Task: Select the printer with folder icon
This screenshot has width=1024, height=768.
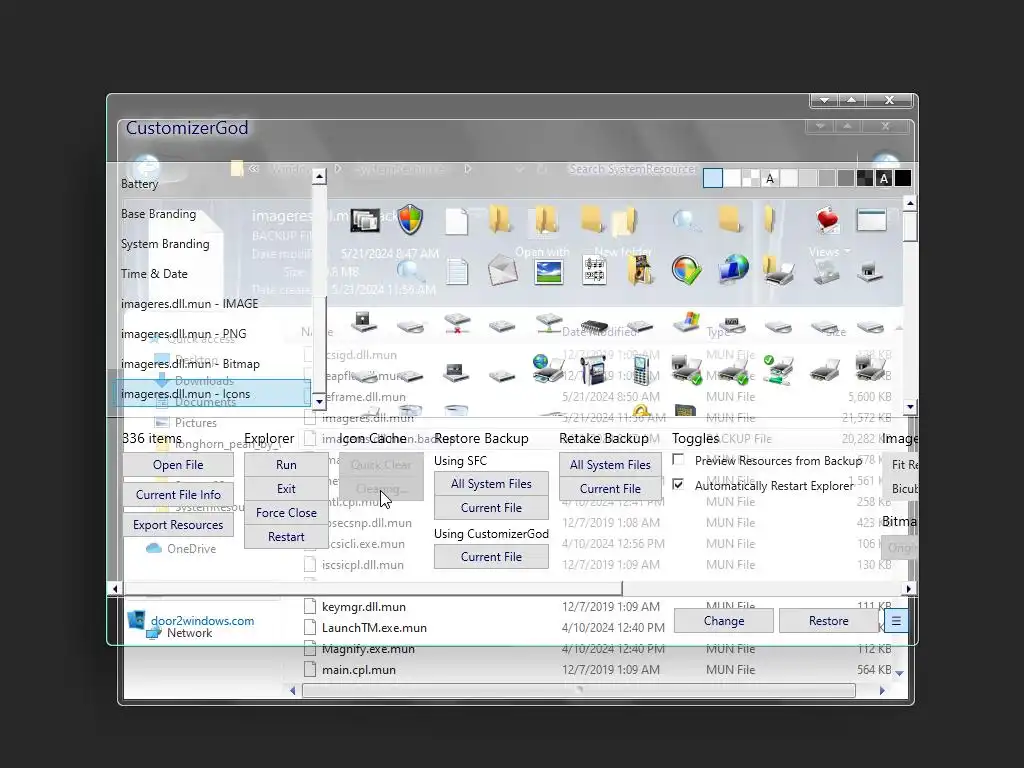Action: pyautogui.click(x=778, y=270)
